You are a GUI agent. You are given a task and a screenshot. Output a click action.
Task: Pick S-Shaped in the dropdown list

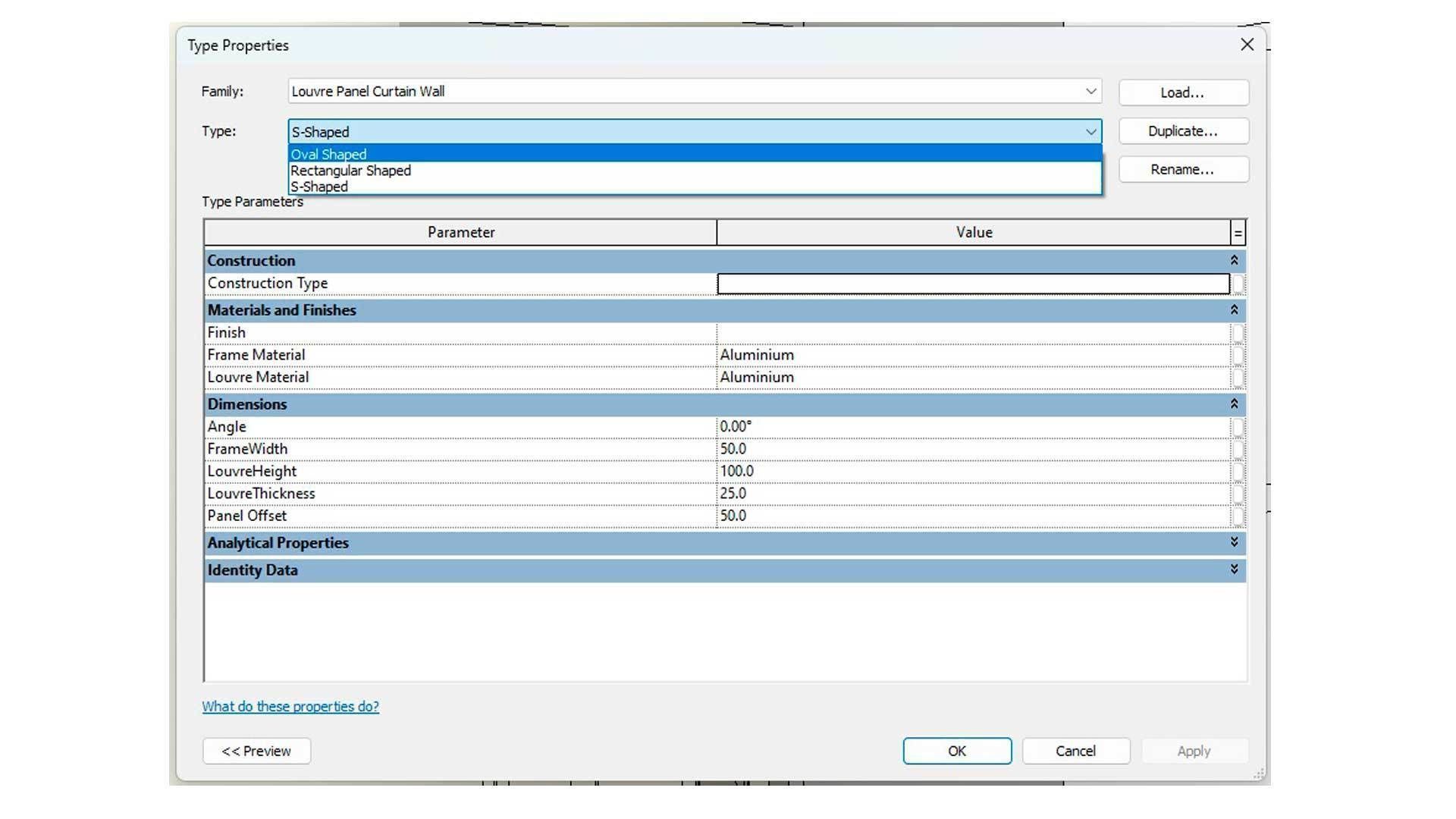tap(319, 187)
